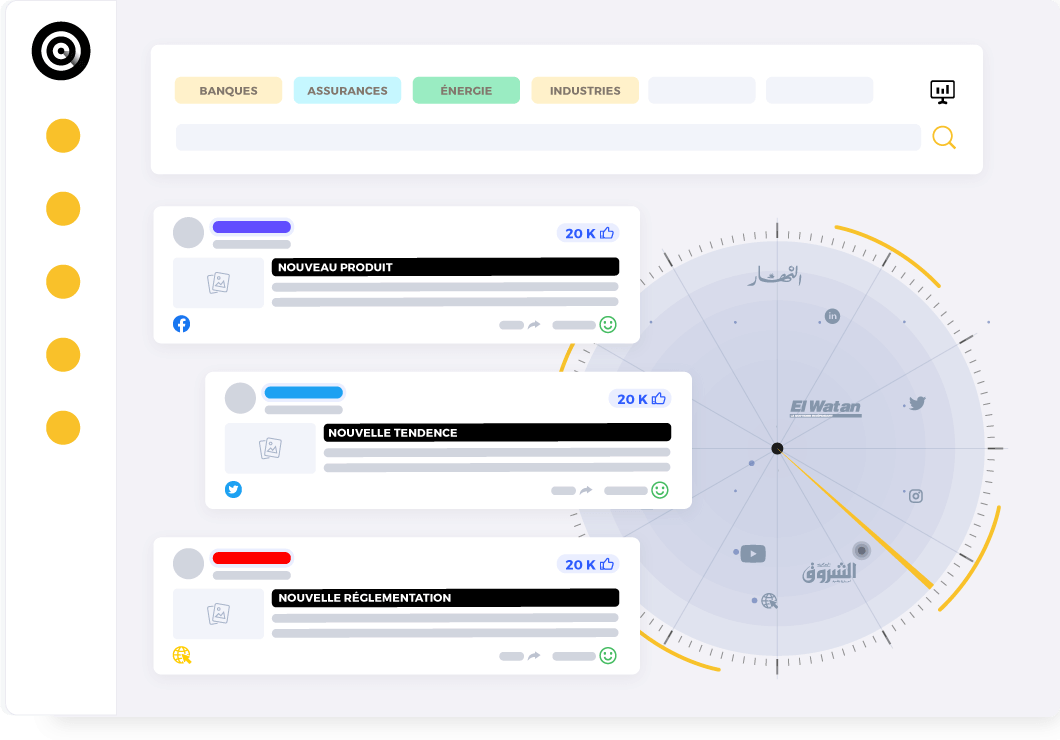Like the Nouvelle Tendence post
The image size is (1060, 740).
click(x=658, y=399)
